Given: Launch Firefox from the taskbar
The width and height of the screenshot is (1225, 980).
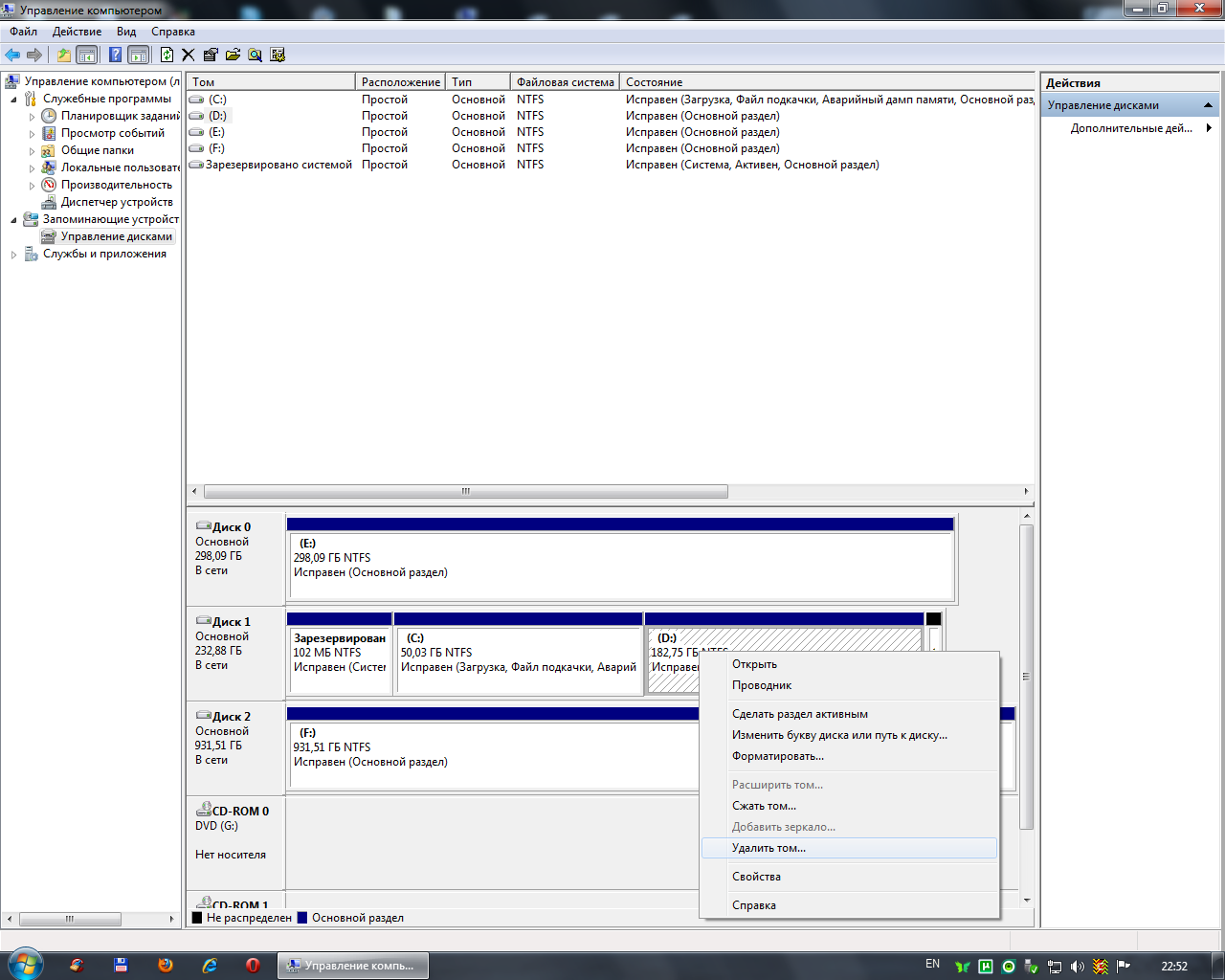Looking at the screenshot, I should (x=166, y=966).
